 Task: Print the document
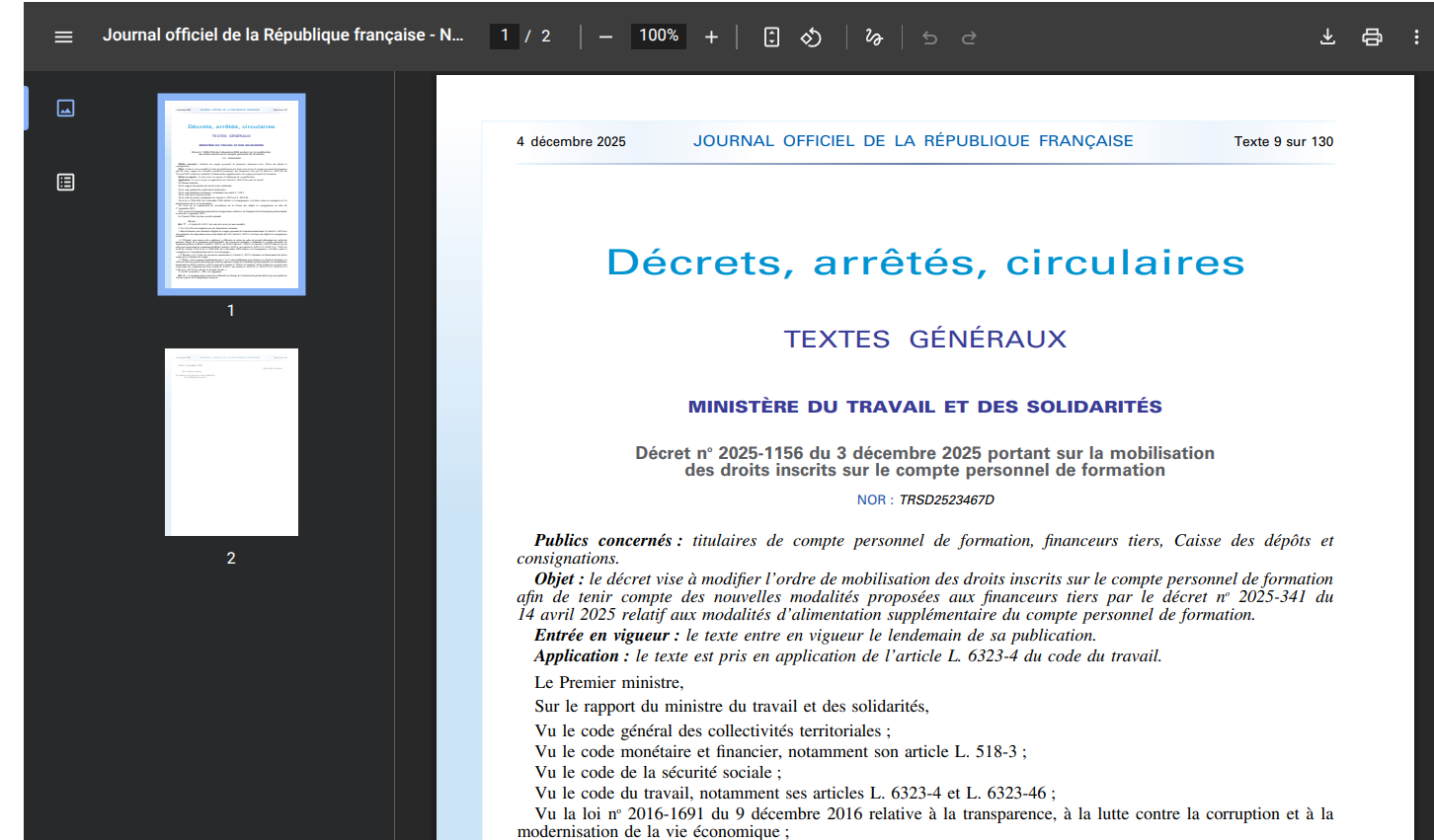[1372, 37]
